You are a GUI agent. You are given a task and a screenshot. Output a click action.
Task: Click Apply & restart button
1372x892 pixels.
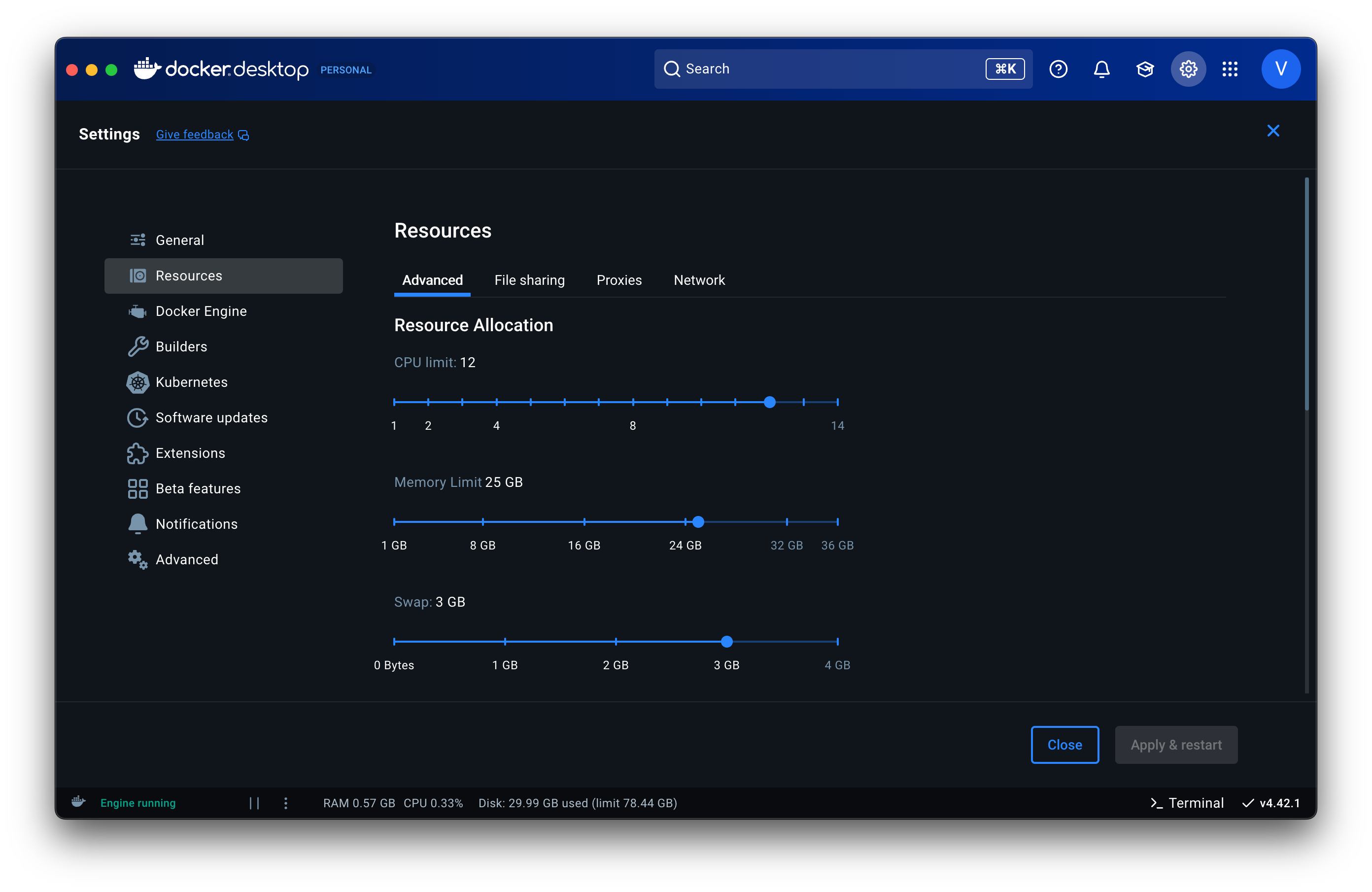[x=1176, y=744]
